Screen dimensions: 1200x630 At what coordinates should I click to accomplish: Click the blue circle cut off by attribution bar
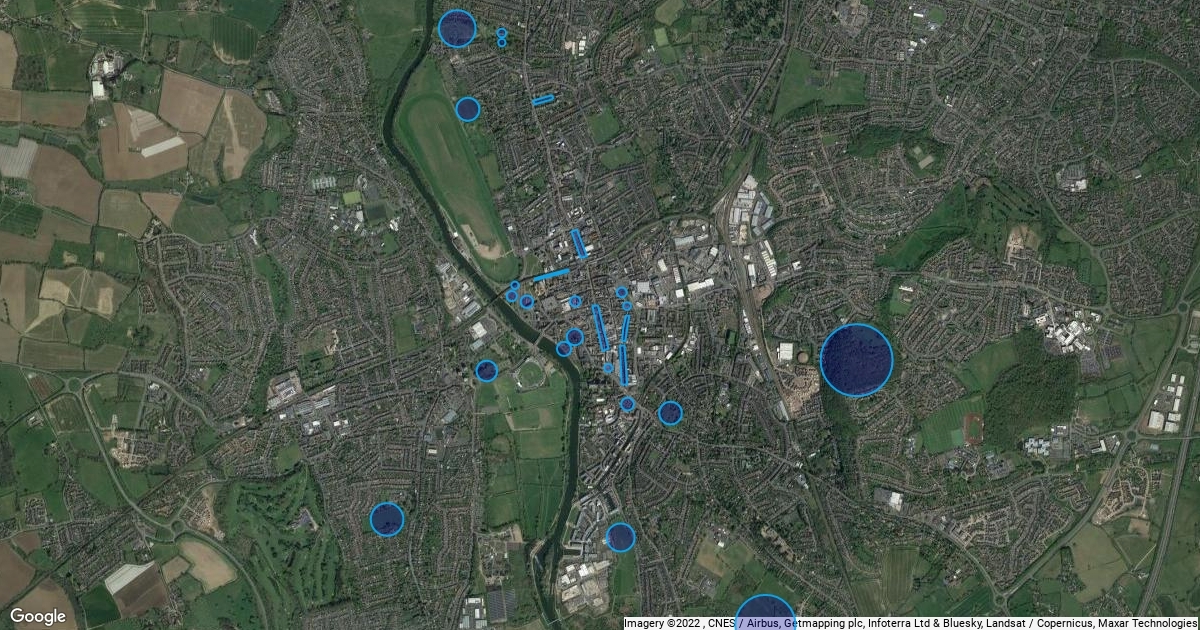coord(765,612)
